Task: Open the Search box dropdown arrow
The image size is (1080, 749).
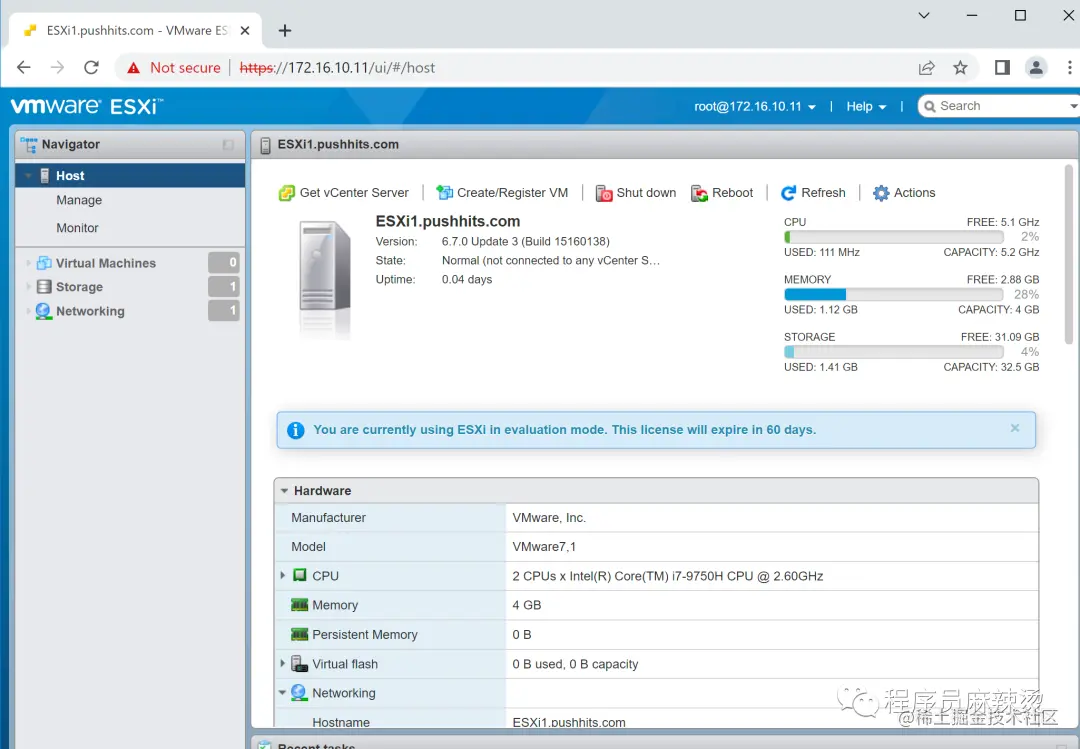Action: point(1073,106)
